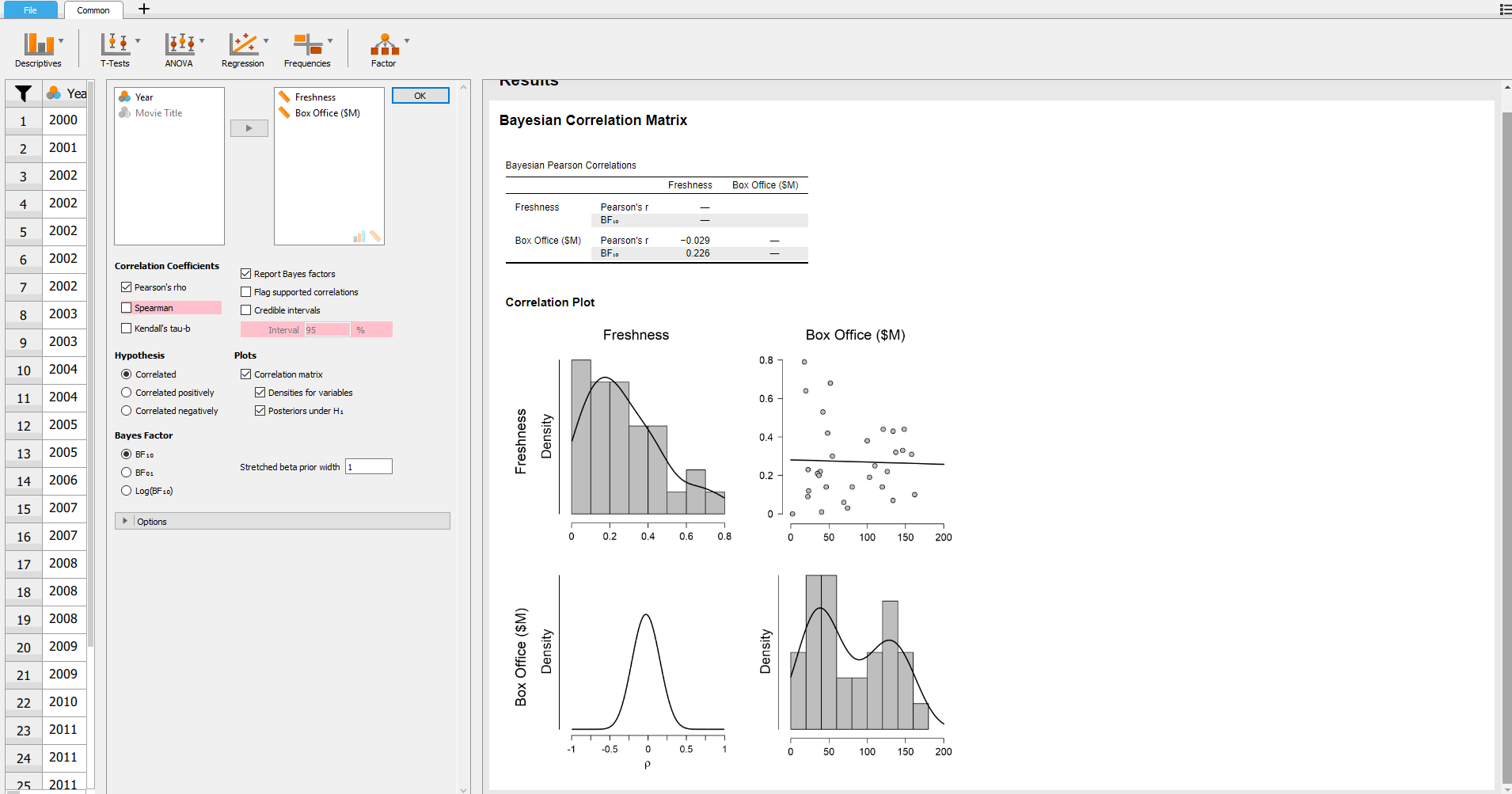The width and height of the screenshot is (1512, 794).
Task: Switch to the Common tab
Action: (93, 10)
